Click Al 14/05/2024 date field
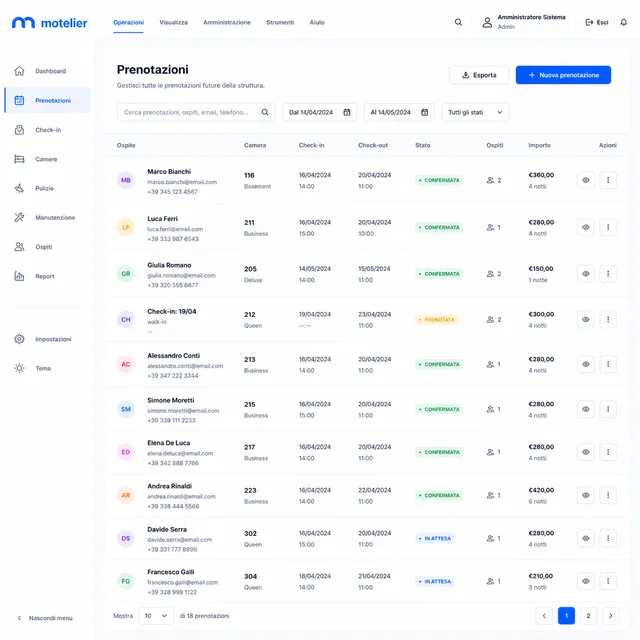The image size is (640, 640). coord(399,112)
